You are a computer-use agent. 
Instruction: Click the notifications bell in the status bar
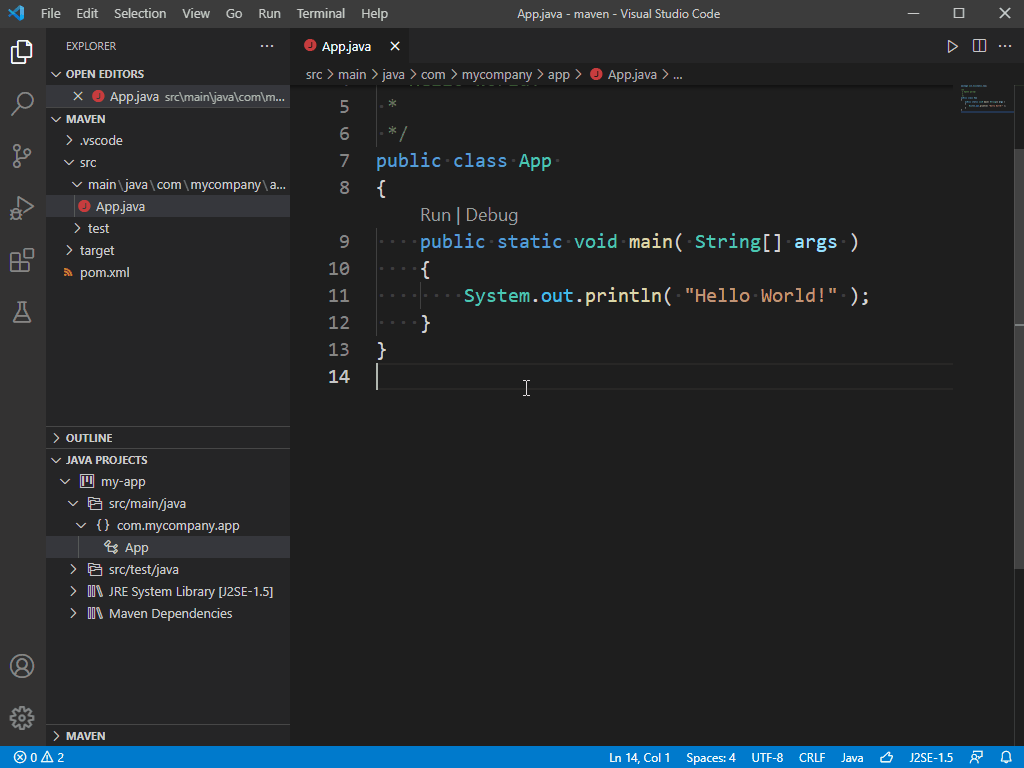click(x=1006, y=757)
